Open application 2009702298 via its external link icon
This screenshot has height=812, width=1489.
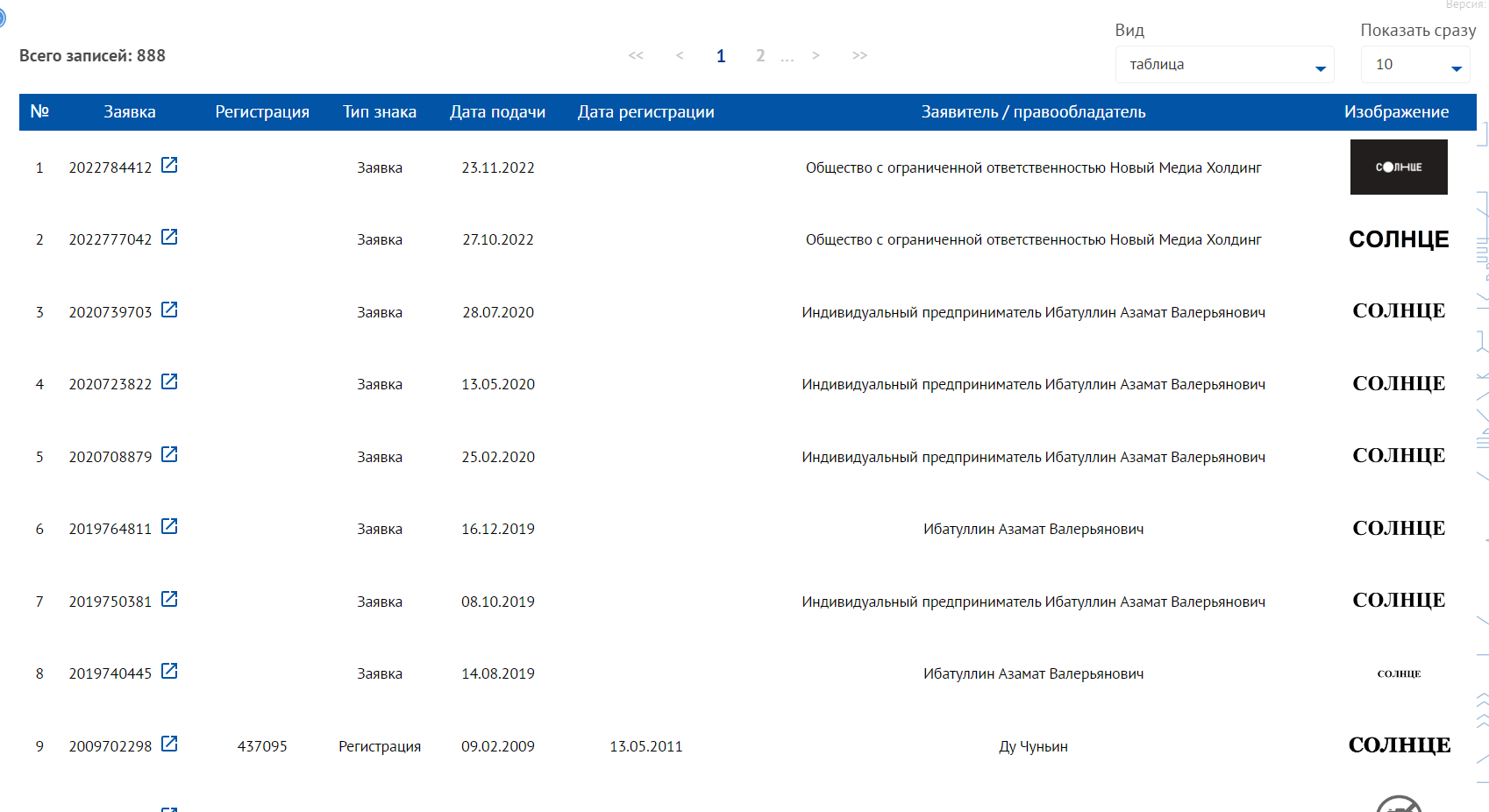[x=169, y=744]
